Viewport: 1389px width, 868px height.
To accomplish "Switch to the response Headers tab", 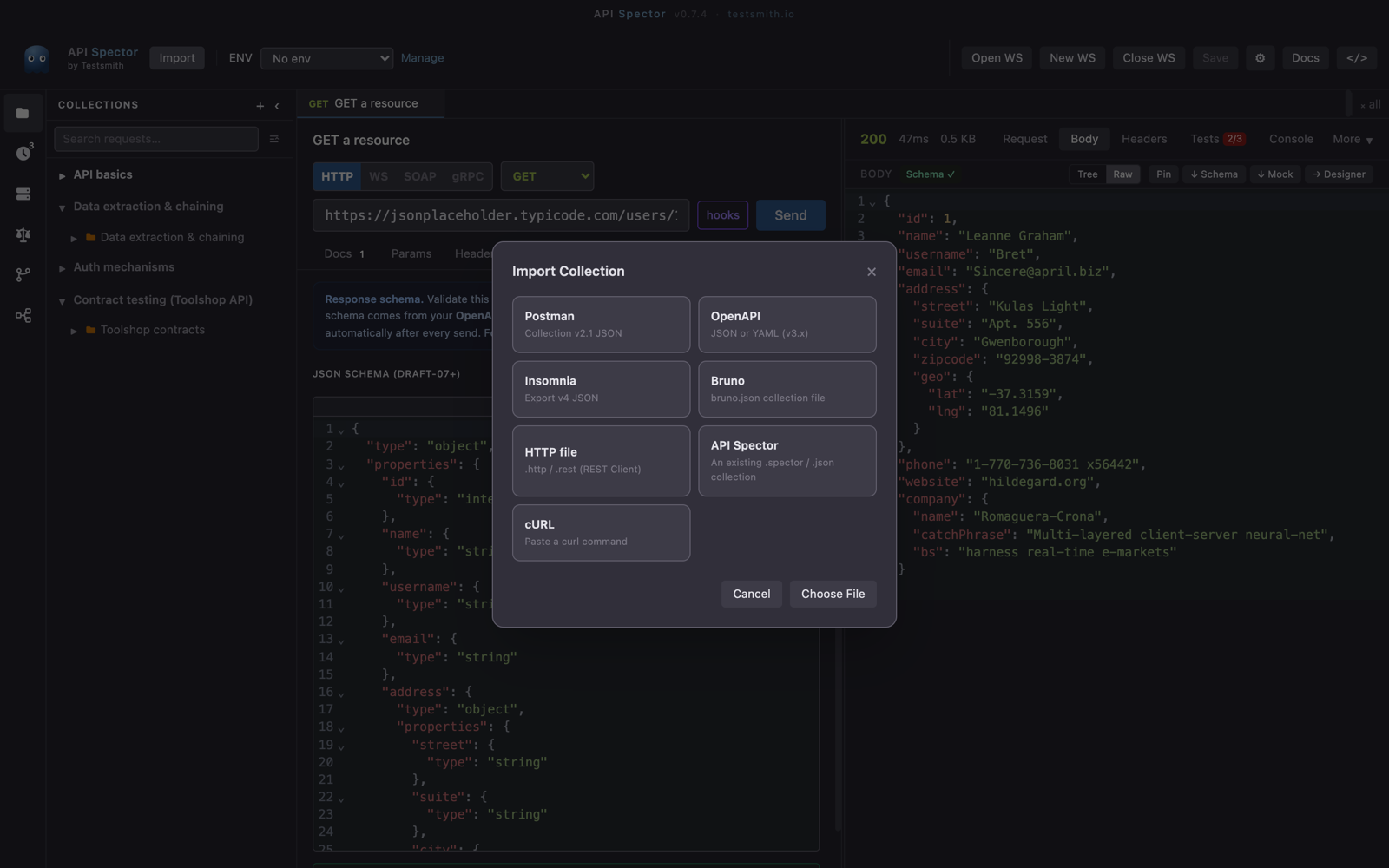I will point(1144,139).
